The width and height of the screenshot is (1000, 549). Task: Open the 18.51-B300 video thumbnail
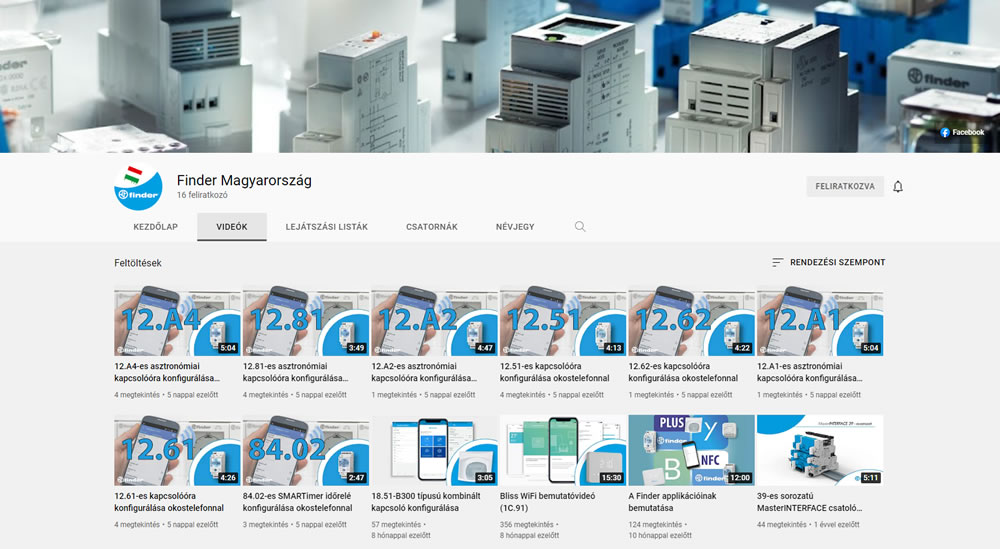pyautogui.click(x=434, y=450)
